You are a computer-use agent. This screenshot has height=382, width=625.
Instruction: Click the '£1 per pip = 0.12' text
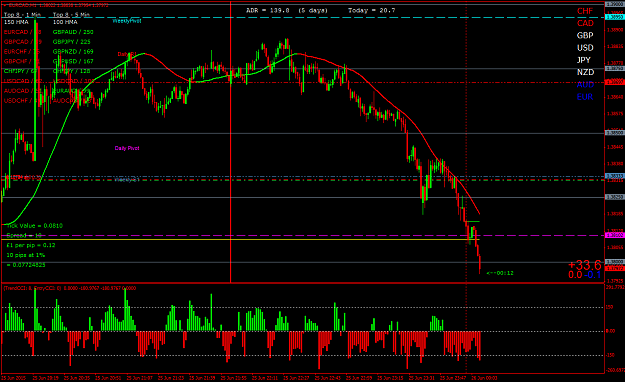coord(31,245)
